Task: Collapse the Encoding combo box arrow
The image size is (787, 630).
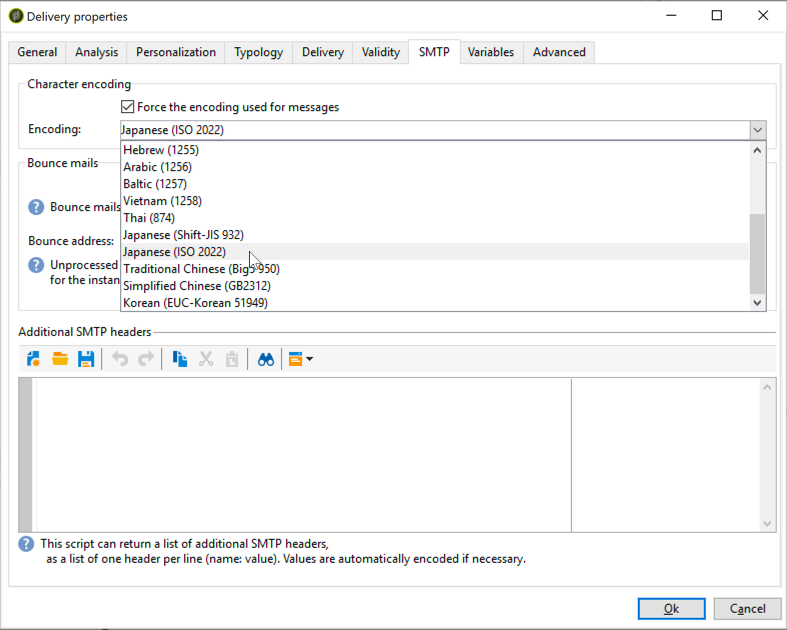Action: (x=758, y=130)
